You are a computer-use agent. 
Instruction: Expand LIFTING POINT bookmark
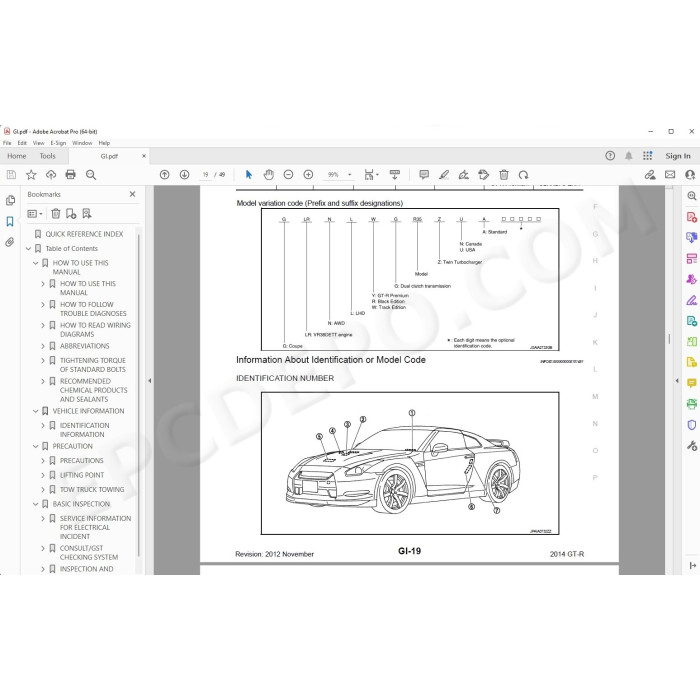point(43,475)
